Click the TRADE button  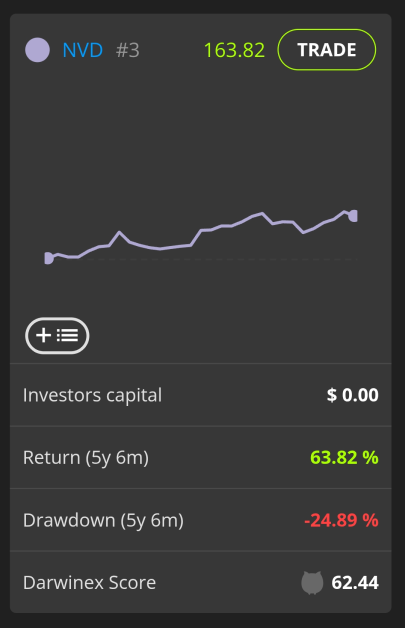tap(327, 50)
